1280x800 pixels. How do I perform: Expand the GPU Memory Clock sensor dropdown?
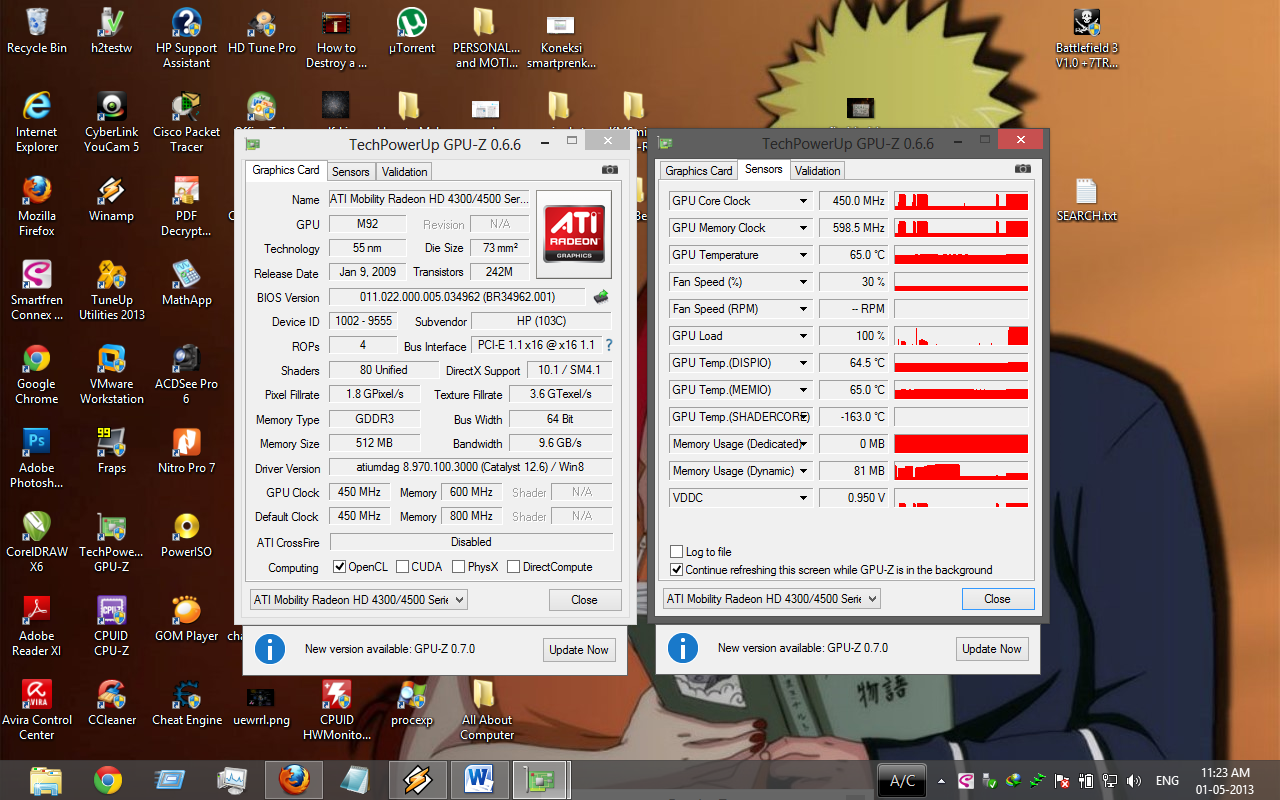(802, 228)
